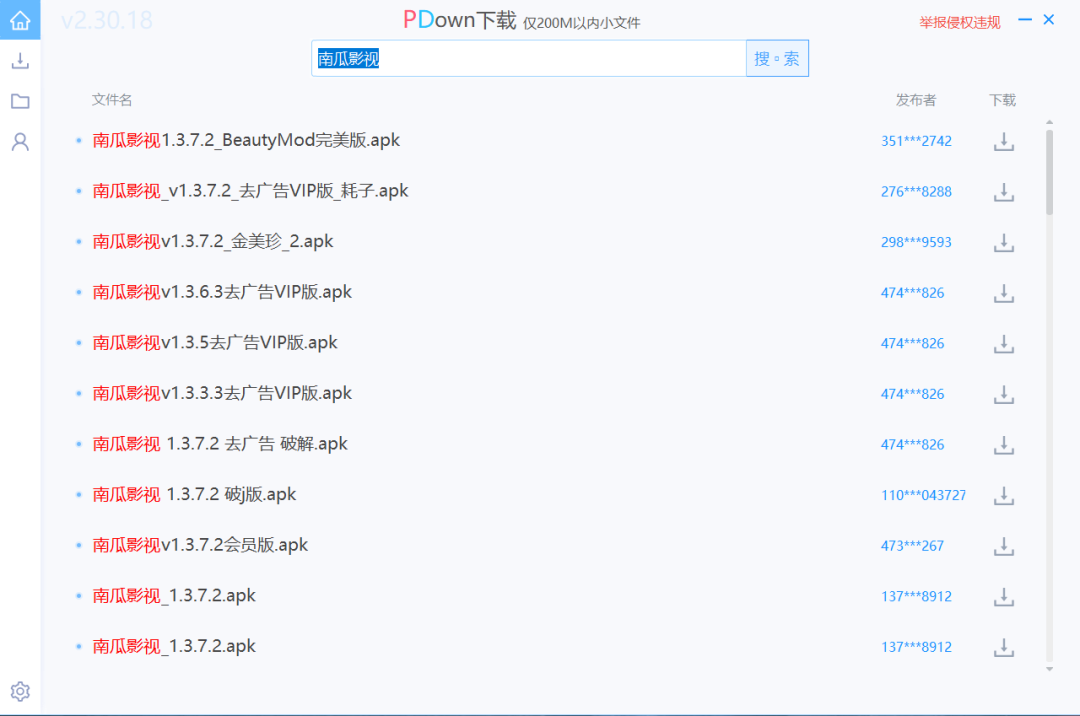Image resolution: width=1080 pixels, height=716 pixels.
Task: Minimize the PDown window
Action: click(1025, 20)
